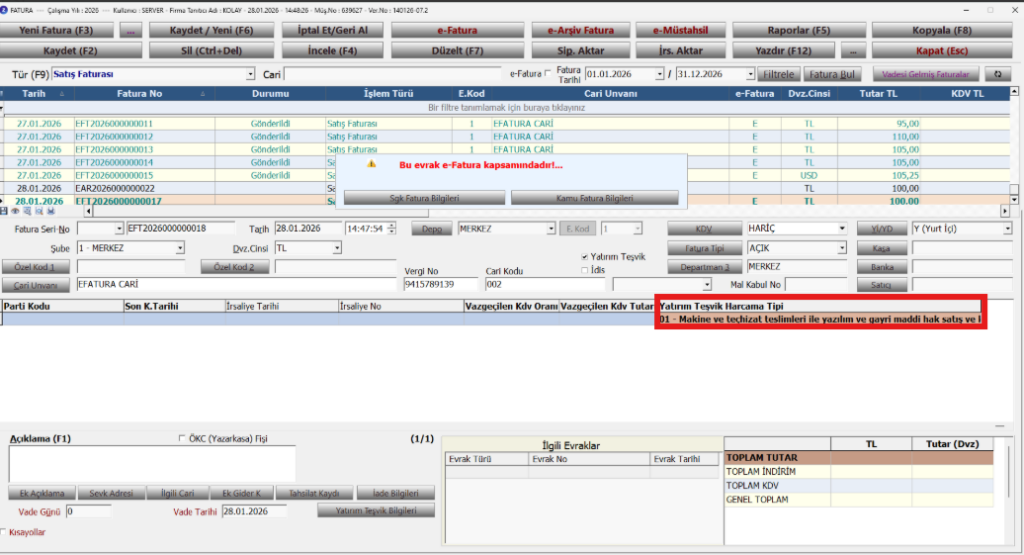1024x555 pixels.
Task: Click the Kopyala (F8) button
Action: (942, 30)
